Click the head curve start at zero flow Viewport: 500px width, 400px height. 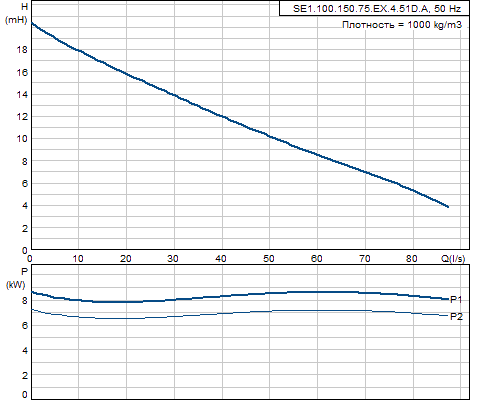click(32, 23)
